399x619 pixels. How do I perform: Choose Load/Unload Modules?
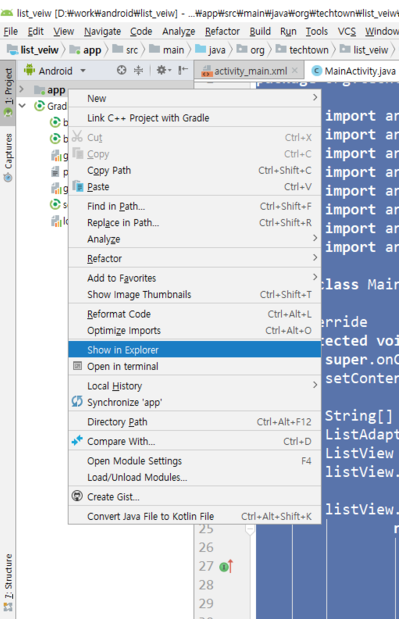[x=194, y=477]
